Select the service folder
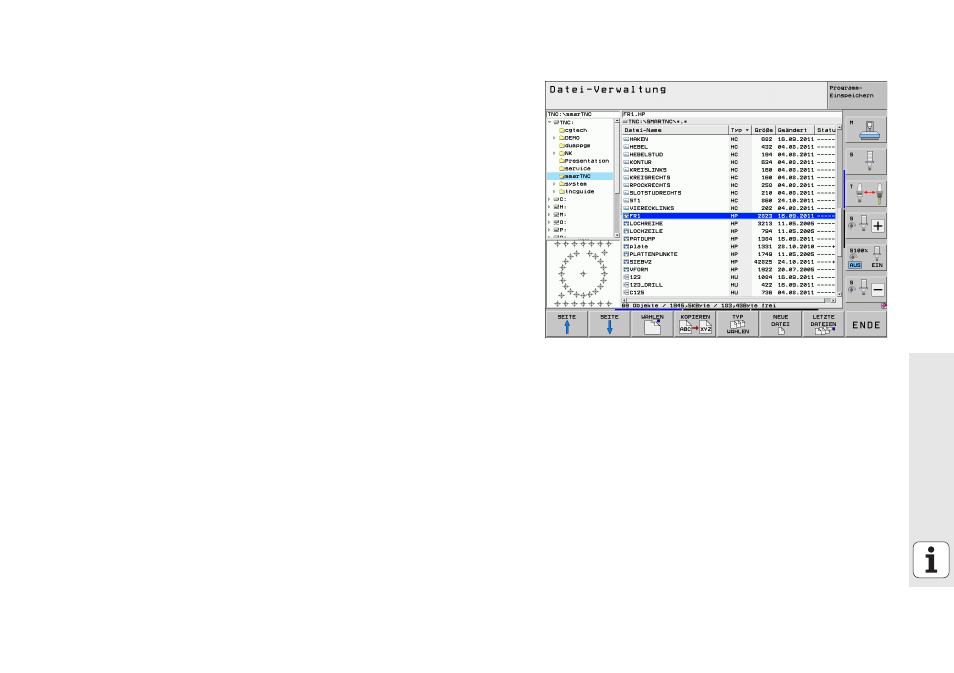The image size is (954, 673). pyautogui.click(x=574, y=169)
